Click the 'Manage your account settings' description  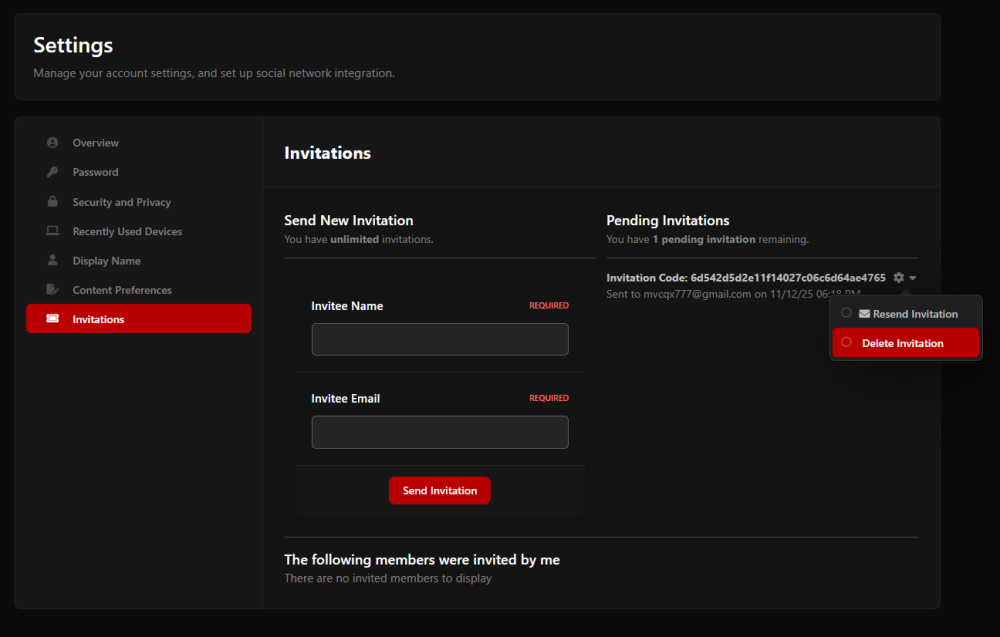214,73
